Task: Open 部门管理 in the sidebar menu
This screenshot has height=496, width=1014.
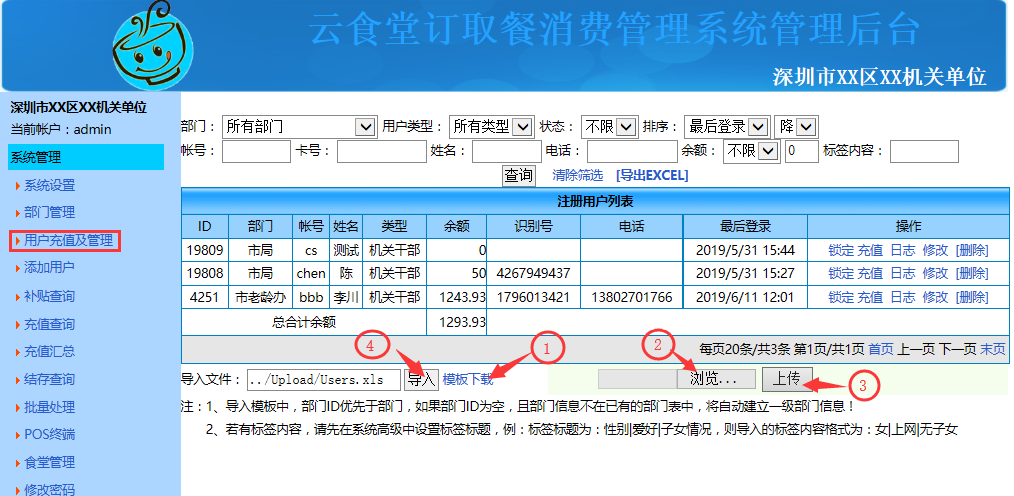Action: click(49, 212)
